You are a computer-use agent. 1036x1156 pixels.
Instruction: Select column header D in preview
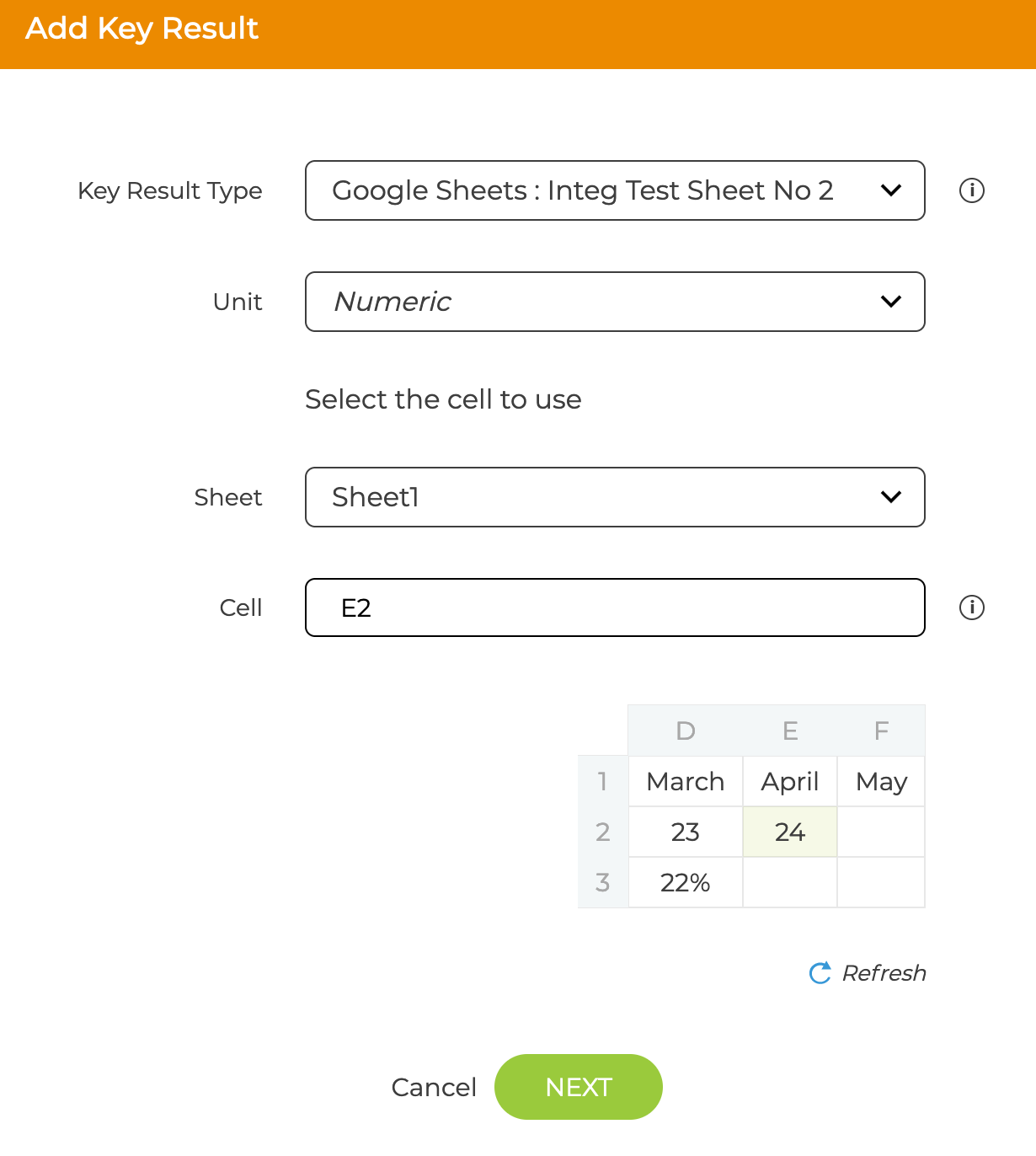686,731
